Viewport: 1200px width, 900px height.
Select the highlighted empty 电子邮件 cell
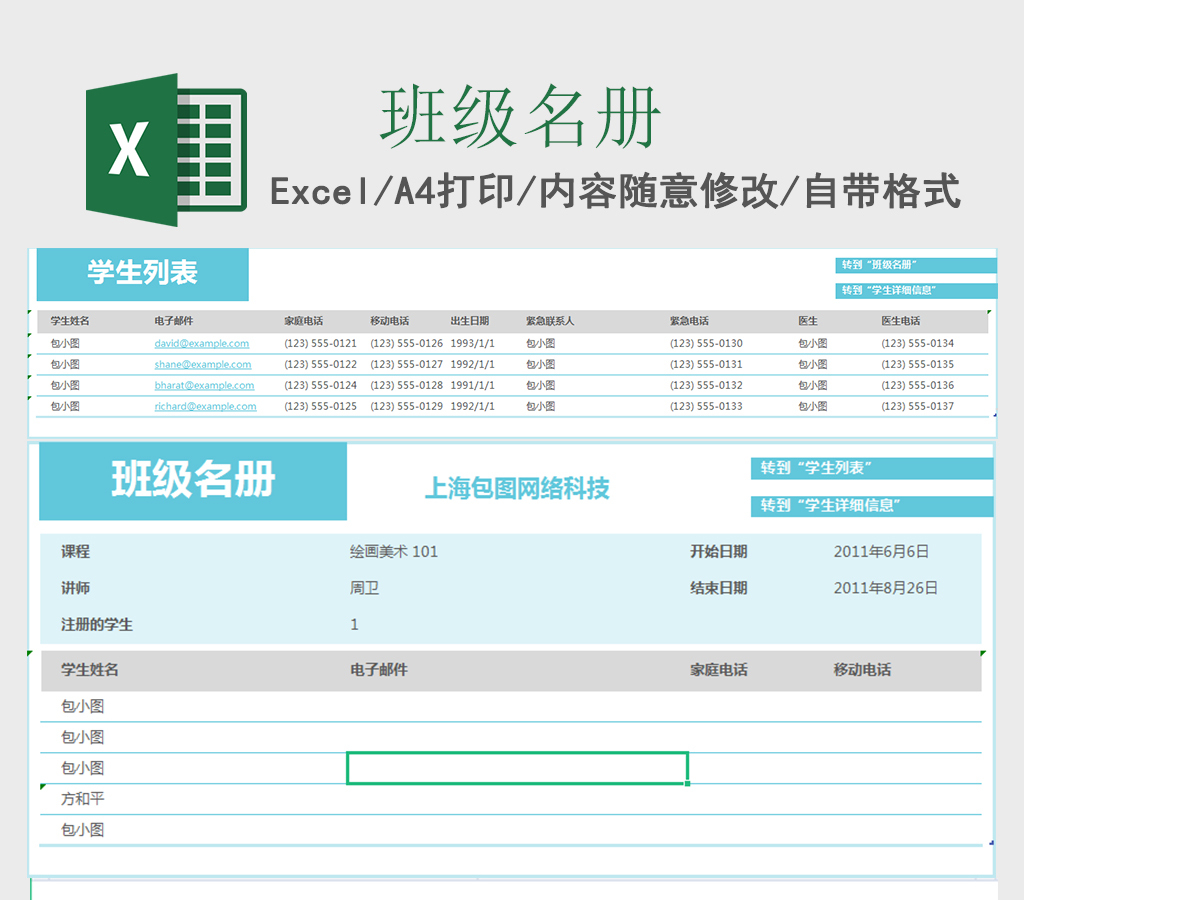coord(517,768)
